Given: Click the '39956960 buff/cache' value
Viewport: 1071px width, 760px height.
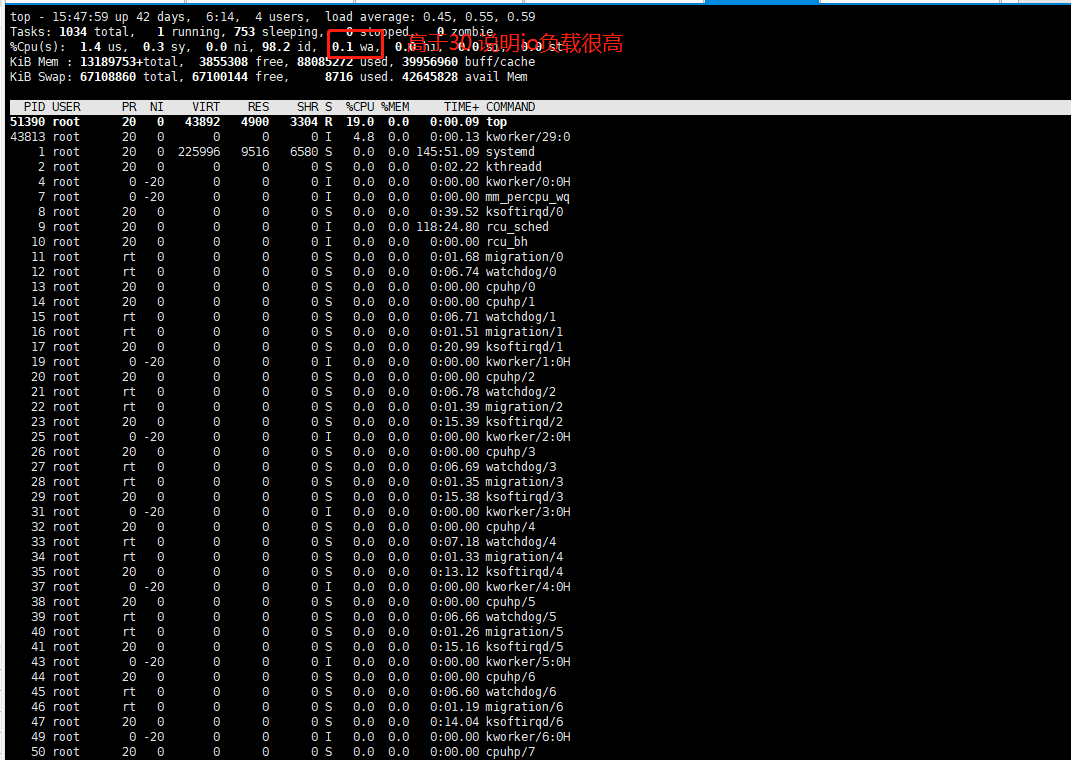Looking at the screenshot, I should point(469,62).
